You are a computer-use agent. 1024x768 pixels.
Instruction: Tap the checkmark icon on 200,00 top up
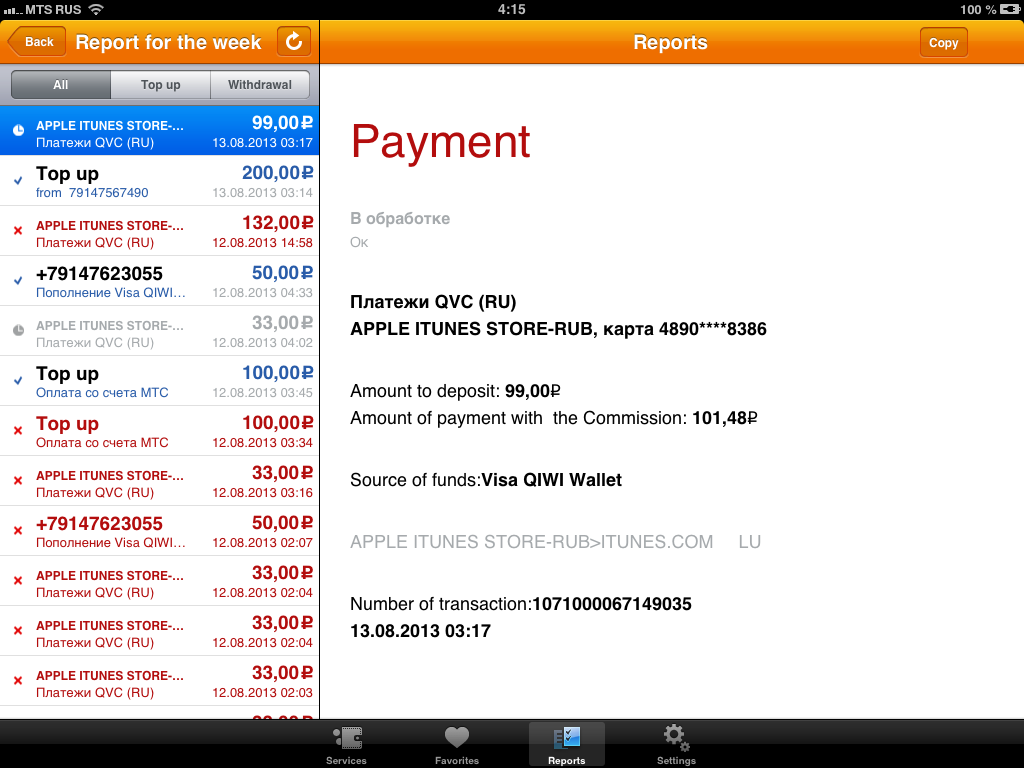click(x=18, y=180)
